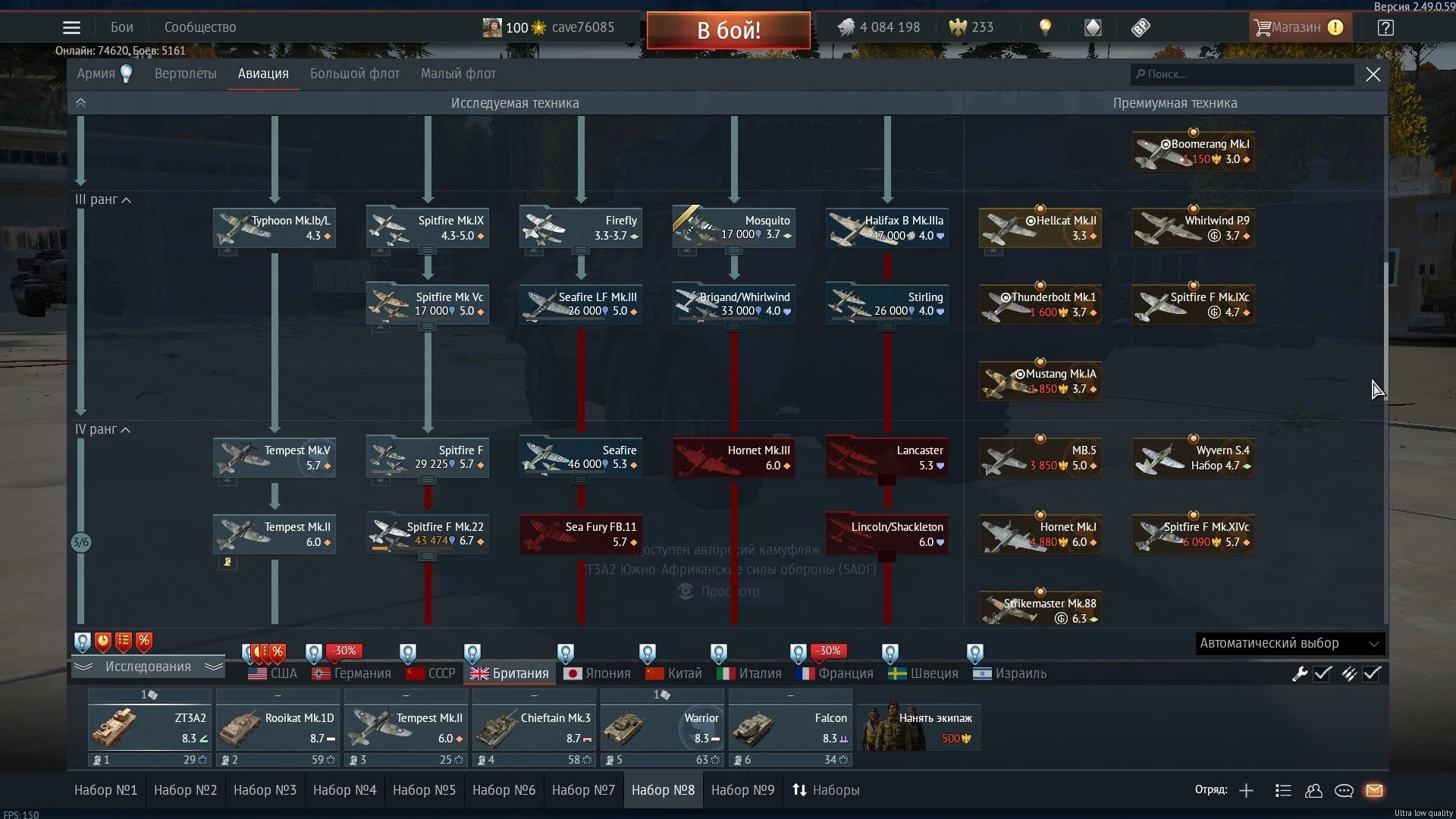Click the Поиск search field
Viewport: 1456px width, 819px height.
(x=1244, y=74)
